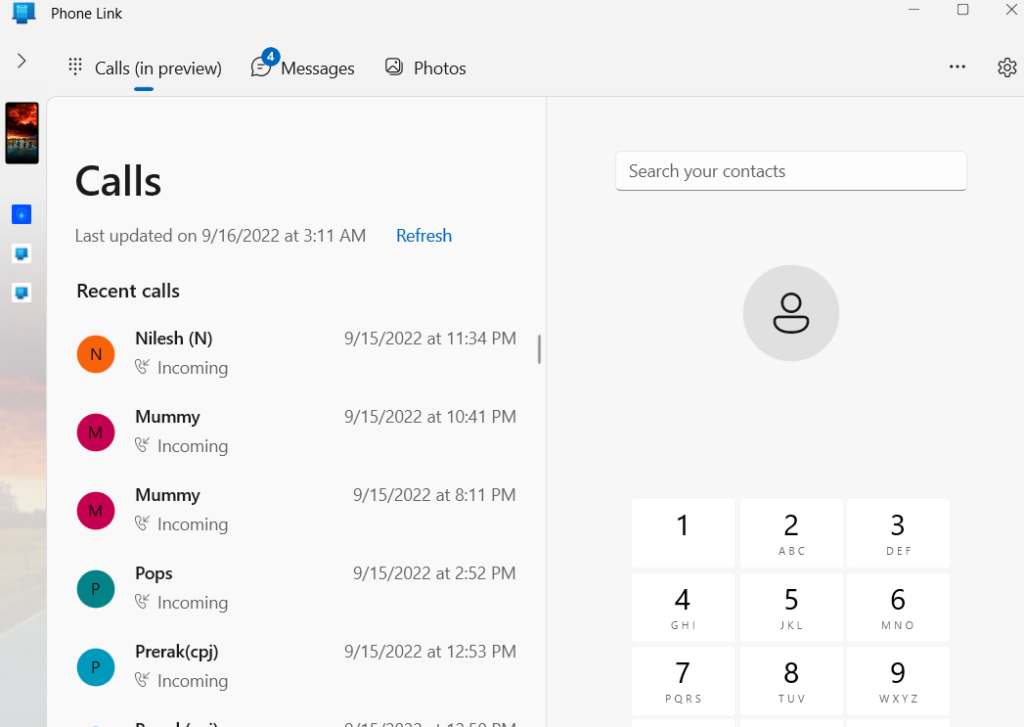
Task: Open the three-dot more options menu
Action: click(x=957, y=67)
